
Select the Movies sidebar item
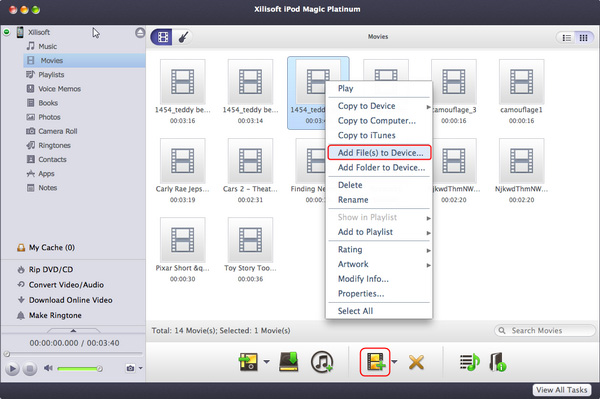[85, 60]
